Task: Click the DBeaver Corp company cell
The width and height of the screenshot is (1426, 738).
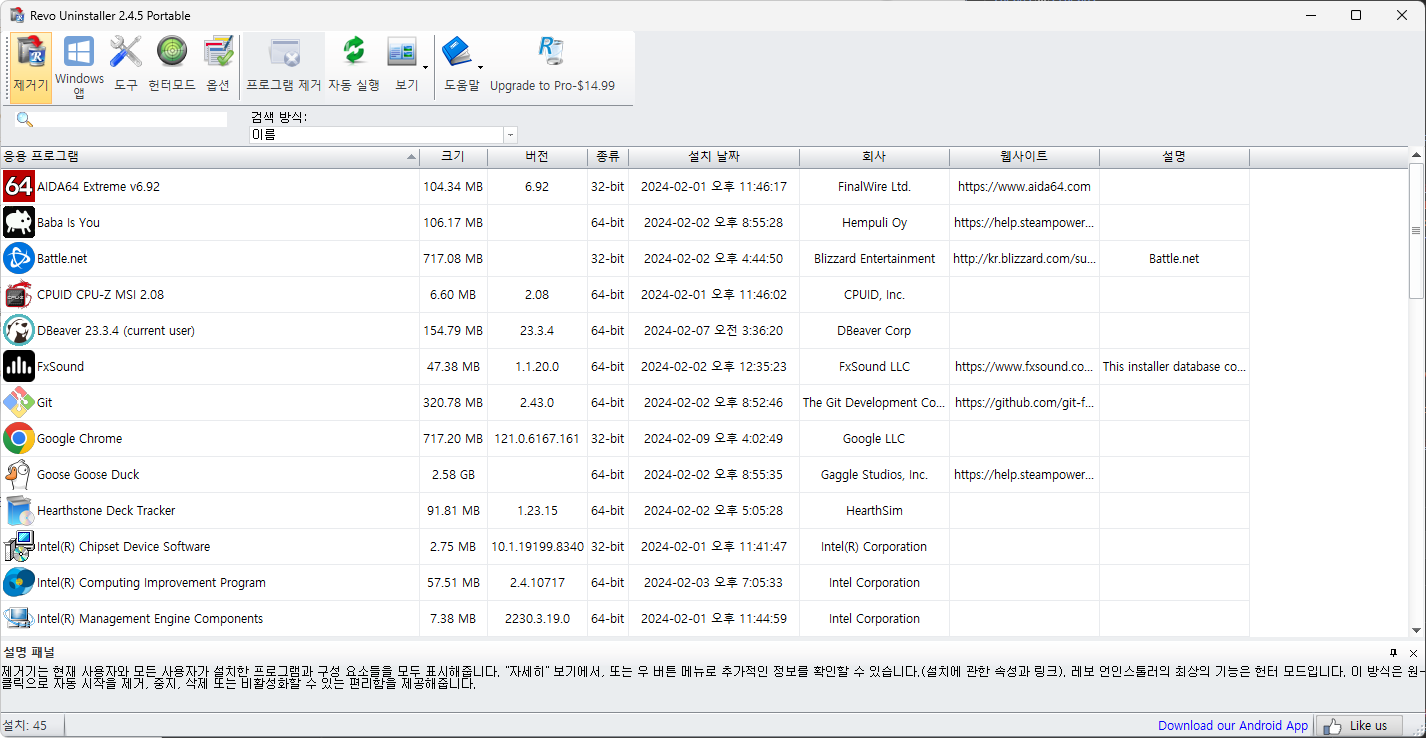Action: 874,331
